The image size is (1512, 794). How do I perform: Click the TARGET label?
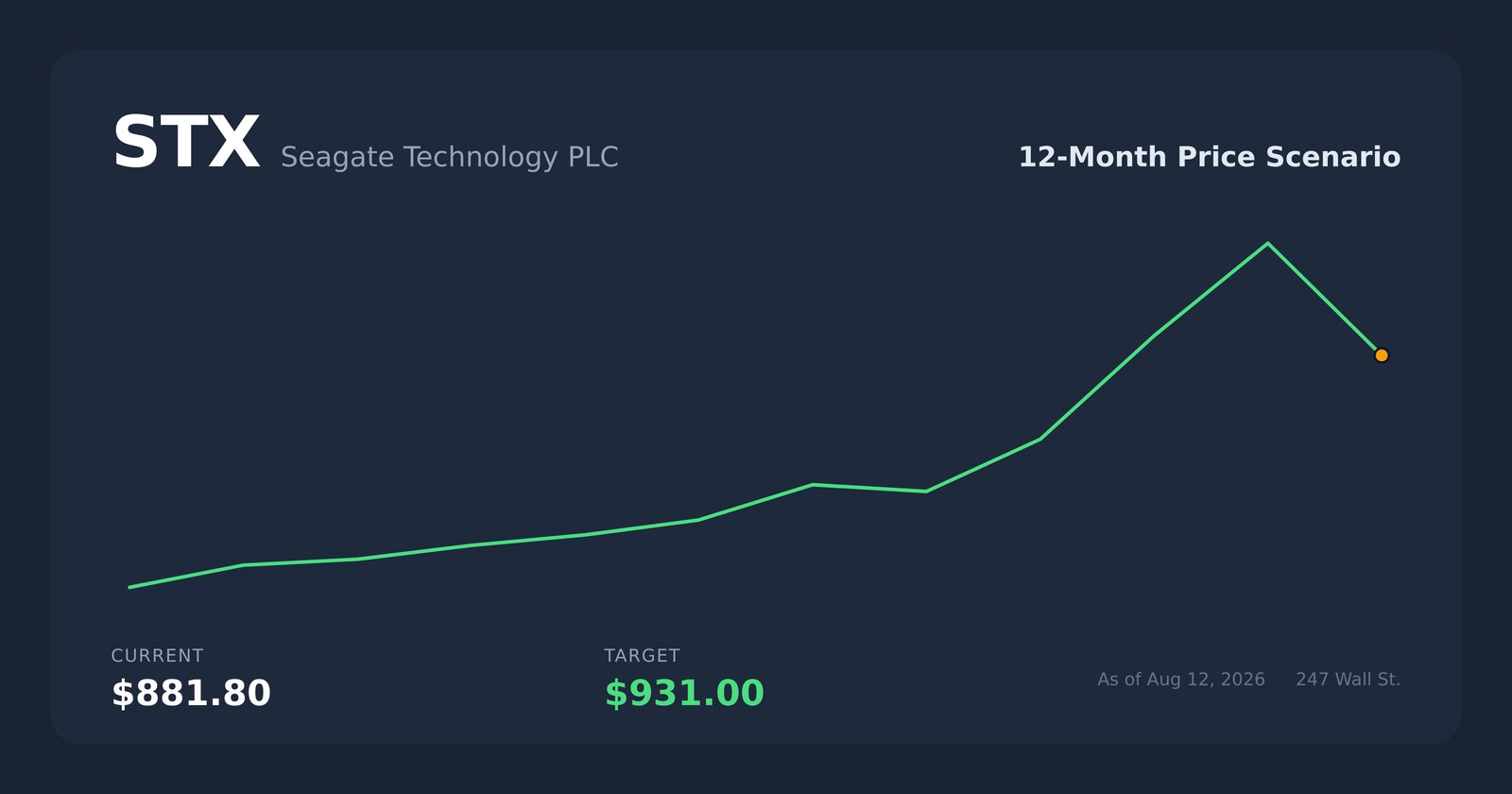pyautogui.click(x=642, y=656)
